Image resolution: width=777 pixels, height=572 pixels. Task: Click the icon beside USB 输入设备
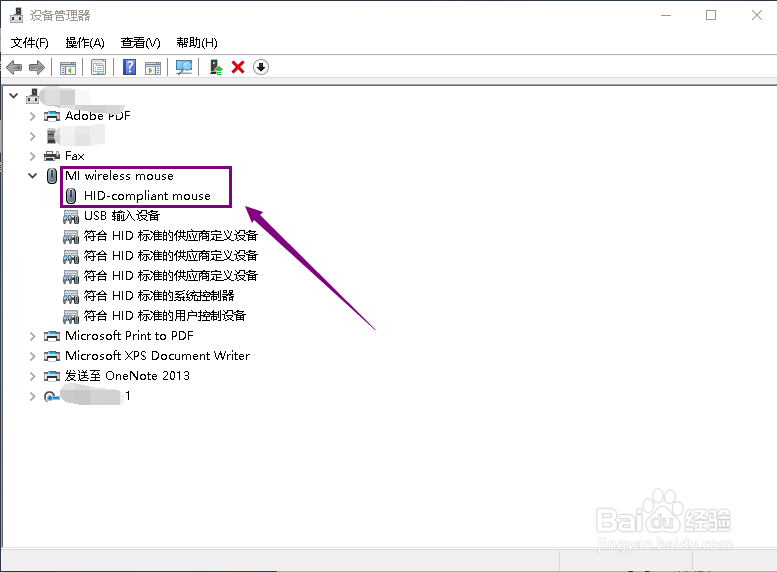click(x=71, y=217)
